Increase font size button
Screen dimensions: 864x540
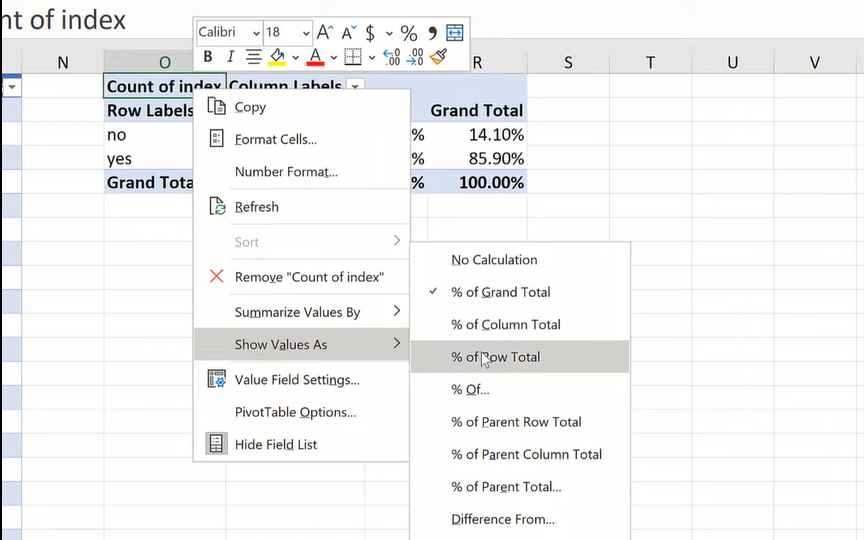325,33
